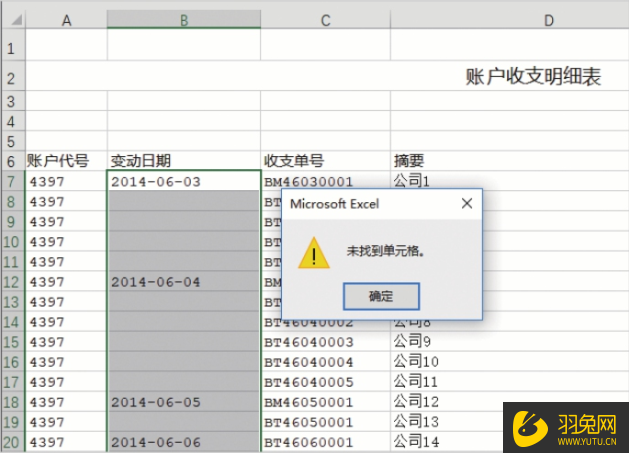Select cell BT46040004
The height and width of the screenshot is (453, 629).
pyautogui.click(x=325, y=362)
